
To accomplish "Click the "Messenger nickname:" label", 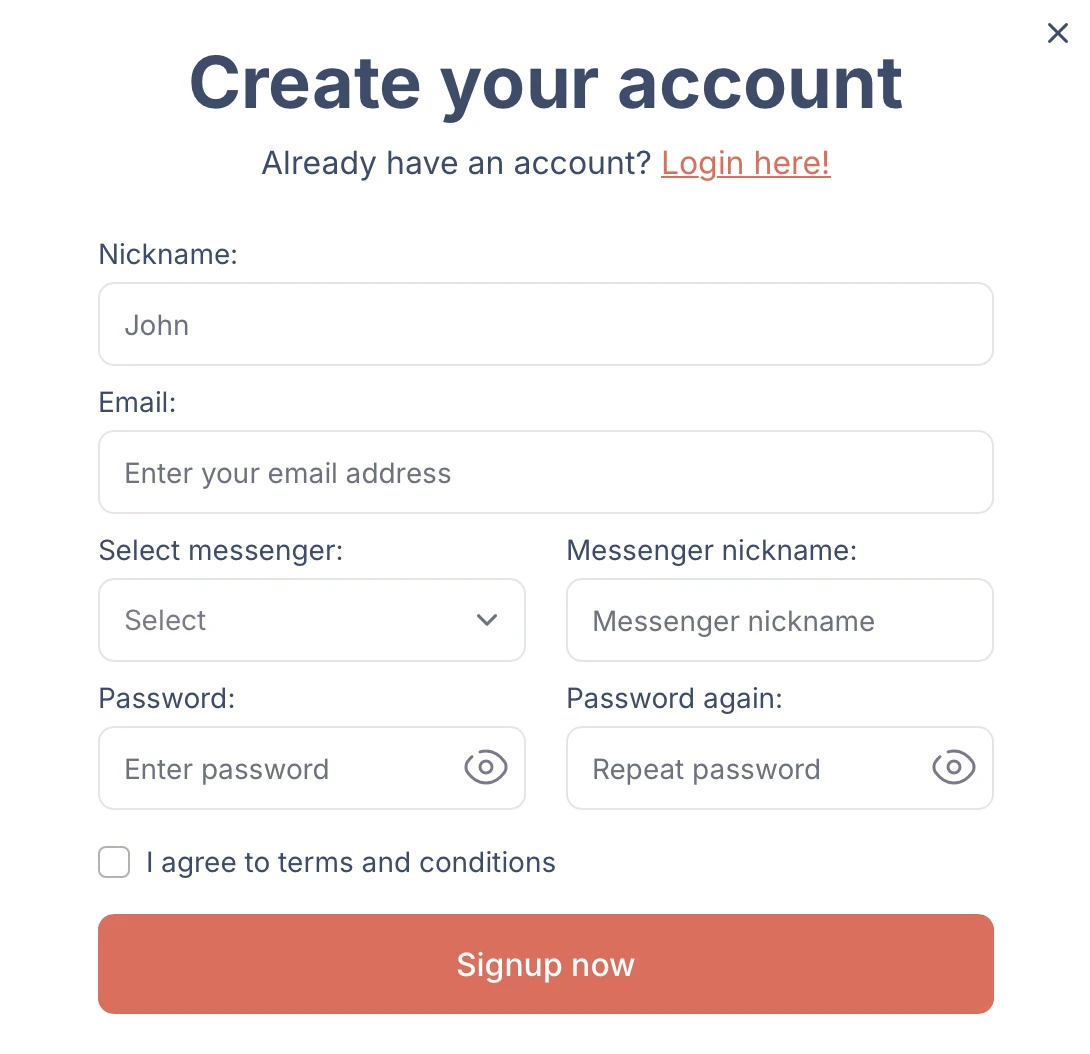I will 712,551.
